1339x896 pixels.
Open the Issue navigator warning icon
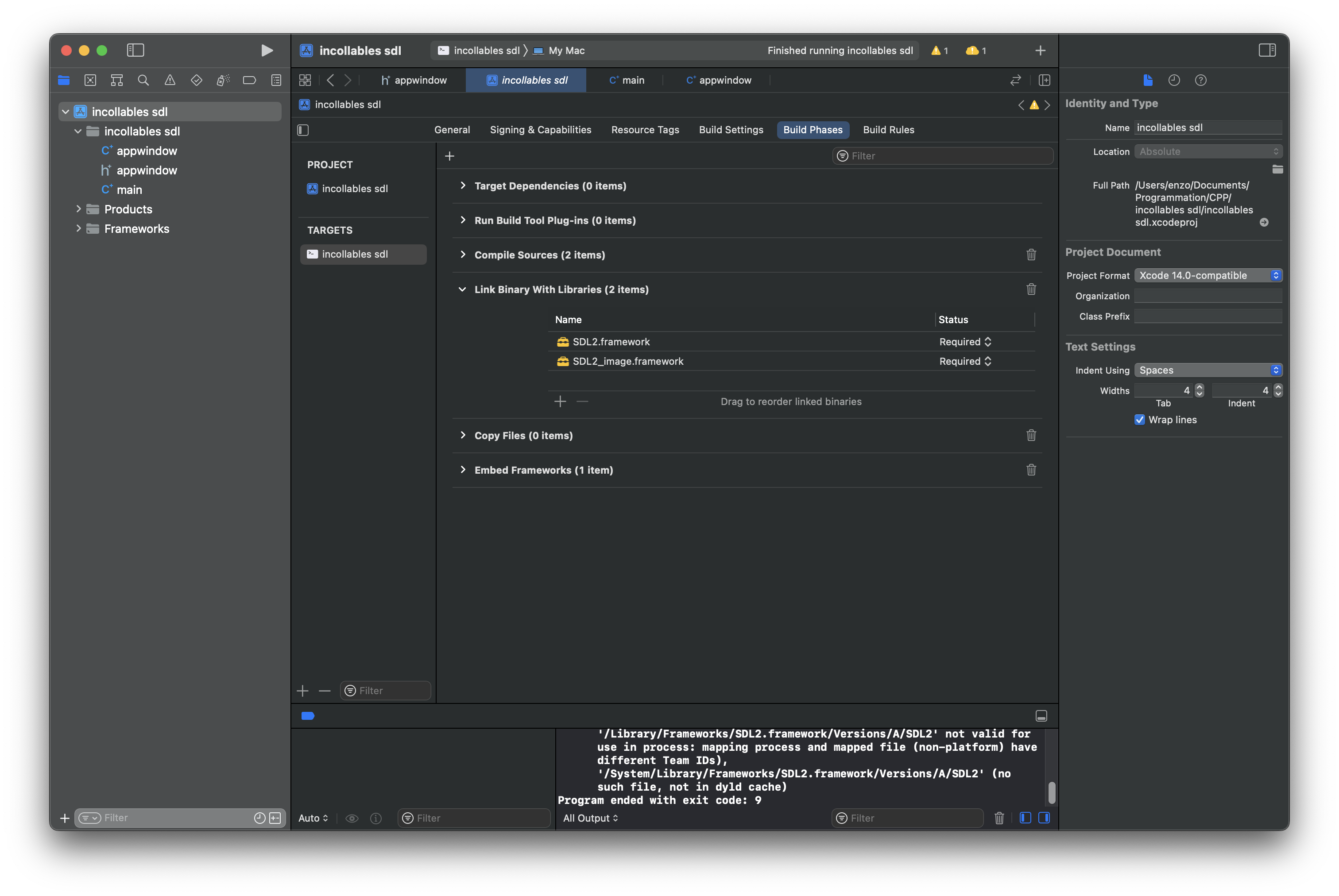tap(170, 80)
